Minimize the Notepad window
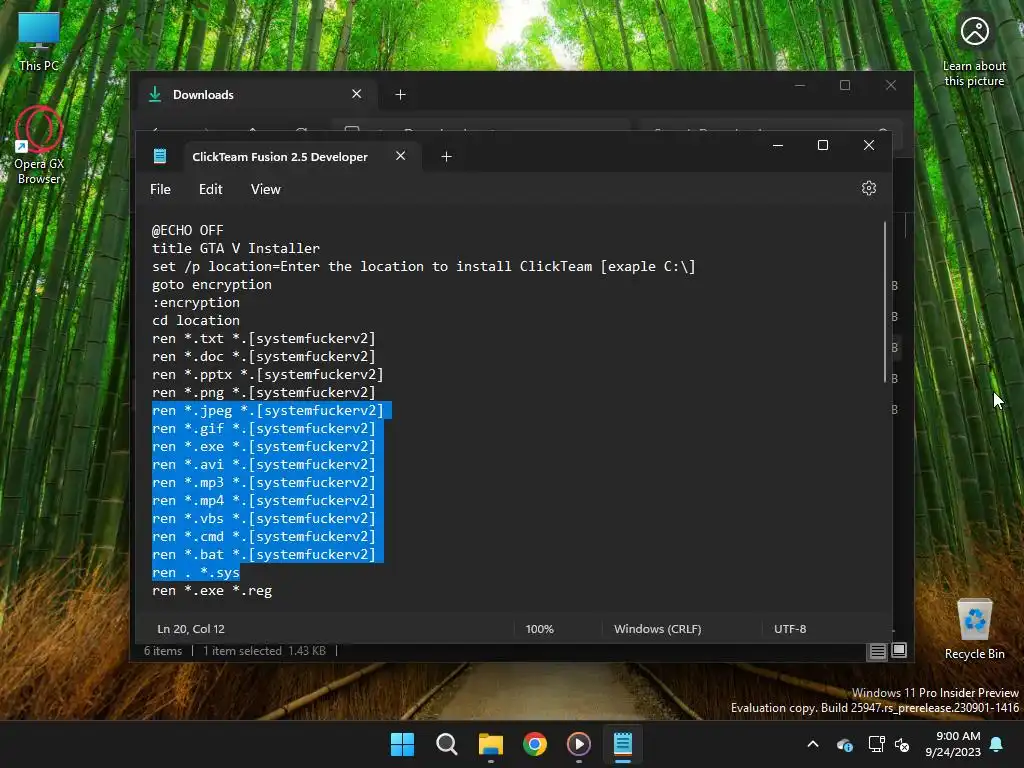Screen dimensions: 1024x768 [778, 145]
